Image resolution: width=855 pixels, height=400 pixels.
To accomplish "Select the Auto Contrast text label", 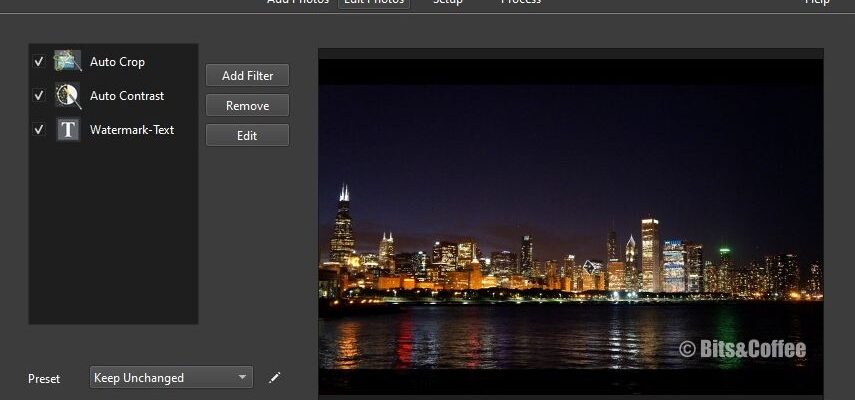I will click(127, 96).
